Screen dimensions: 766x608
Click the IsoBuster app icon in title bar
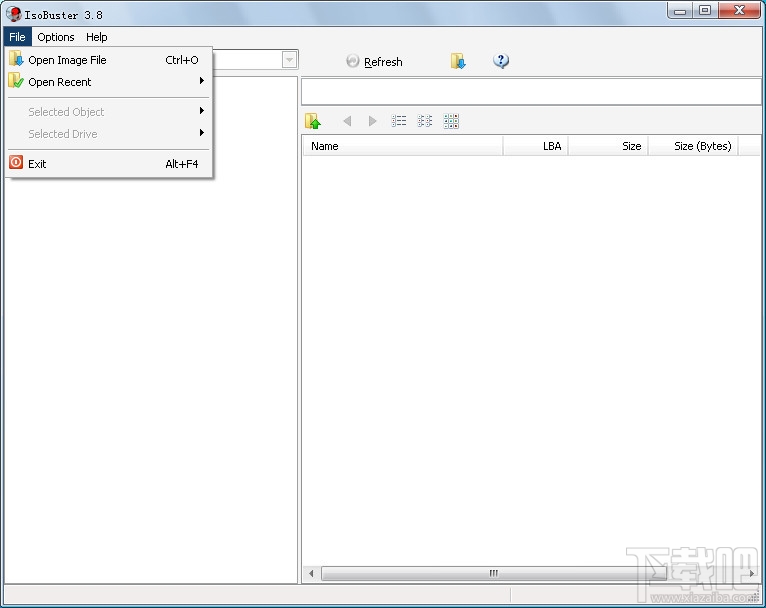(14, 14)
